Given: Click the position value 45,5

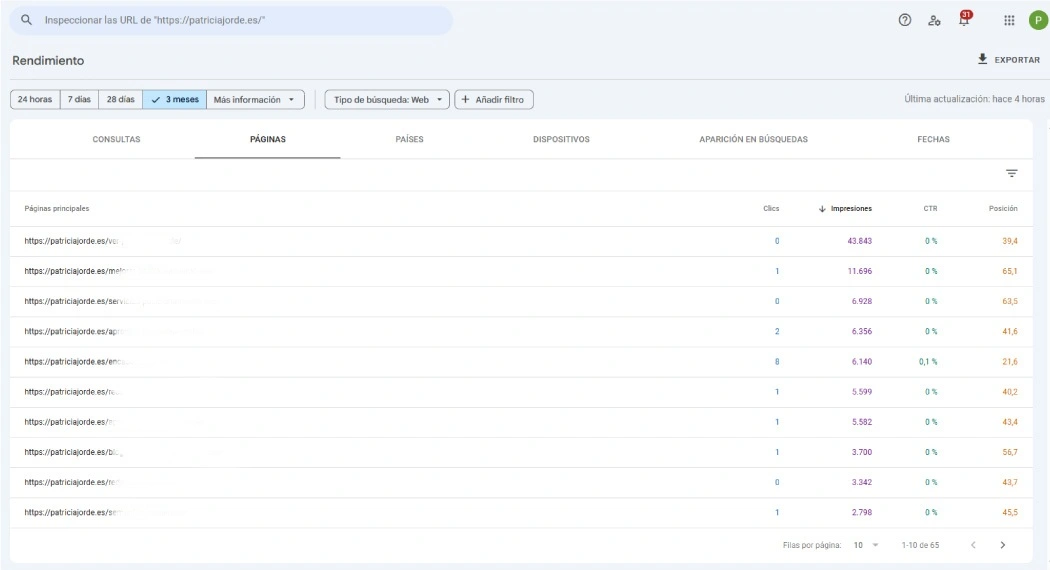Looking at the screenshot, I should (x=1010, y=512).
